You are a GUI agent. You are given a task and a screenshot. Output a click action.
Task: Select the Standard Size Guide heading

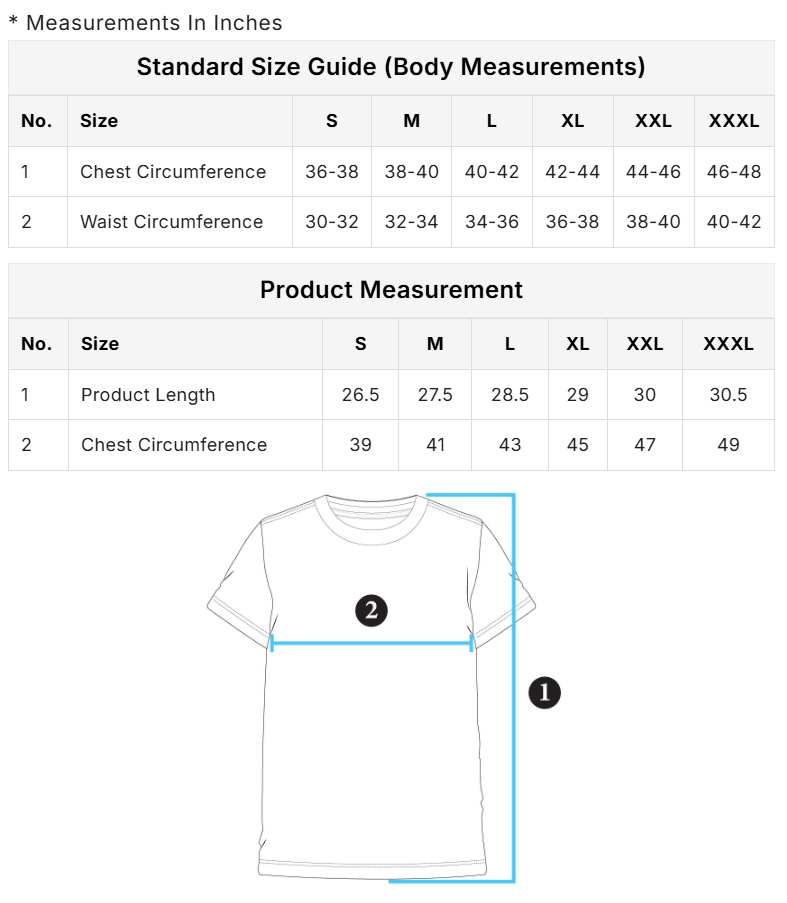click(391, 67)
